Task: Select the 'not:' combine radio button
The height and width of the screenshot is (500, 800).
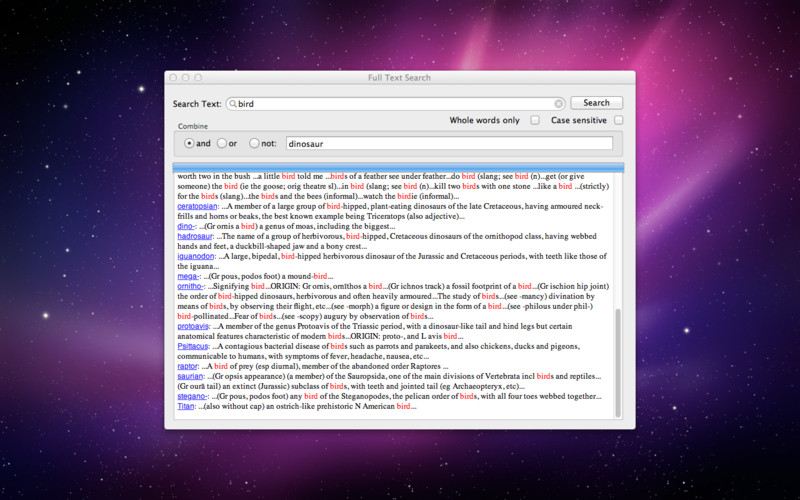Action: 254,143
